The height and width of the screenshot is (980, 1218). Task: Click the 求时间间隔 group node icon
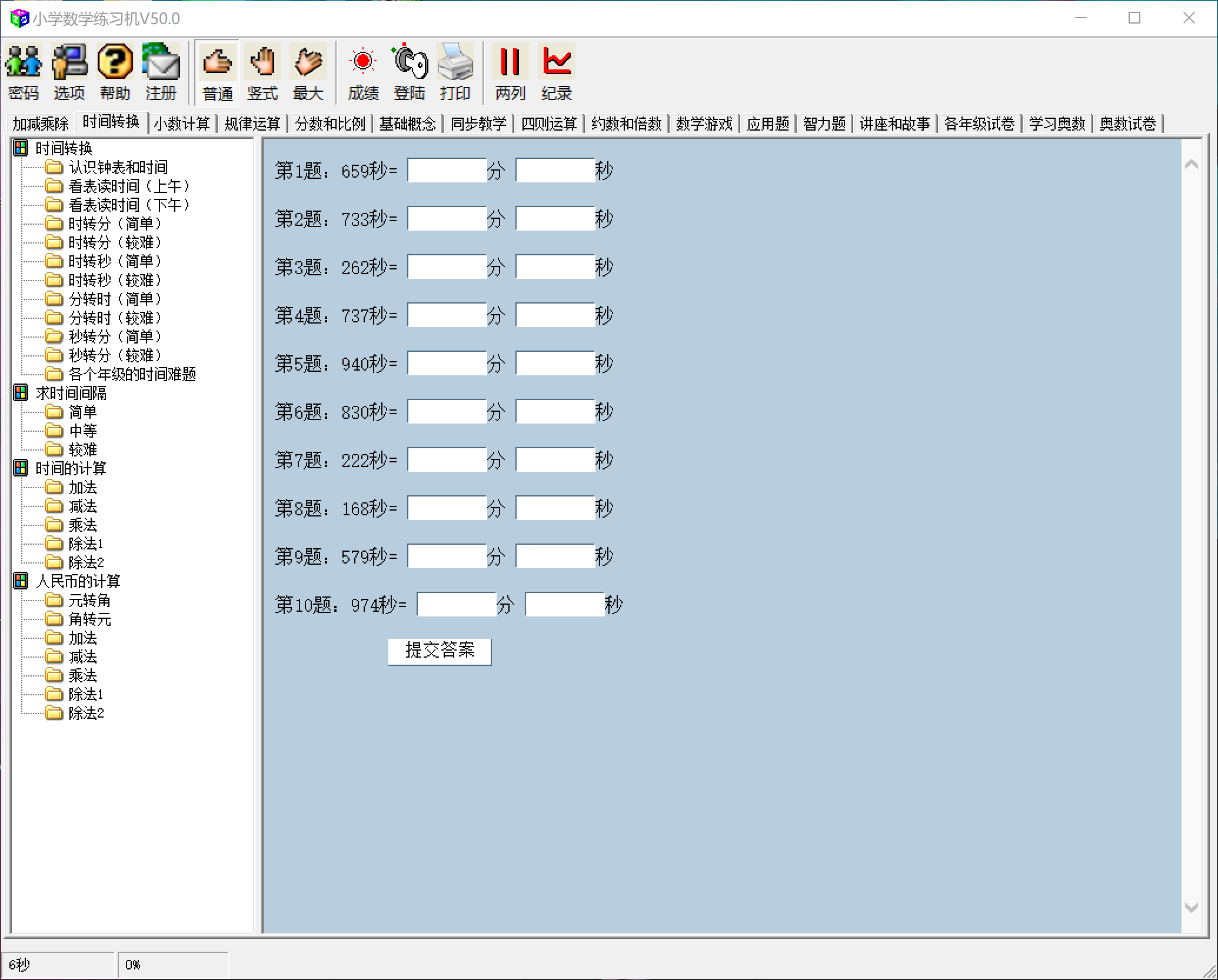pyautogui.click(x=21, y=392)
